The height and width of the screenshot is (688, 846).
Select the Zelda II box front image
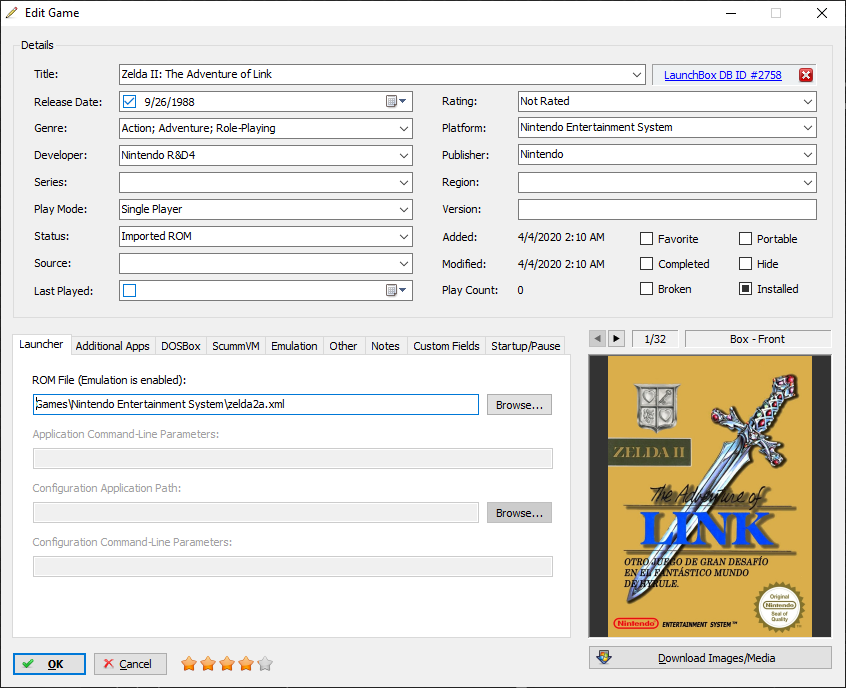710,496
